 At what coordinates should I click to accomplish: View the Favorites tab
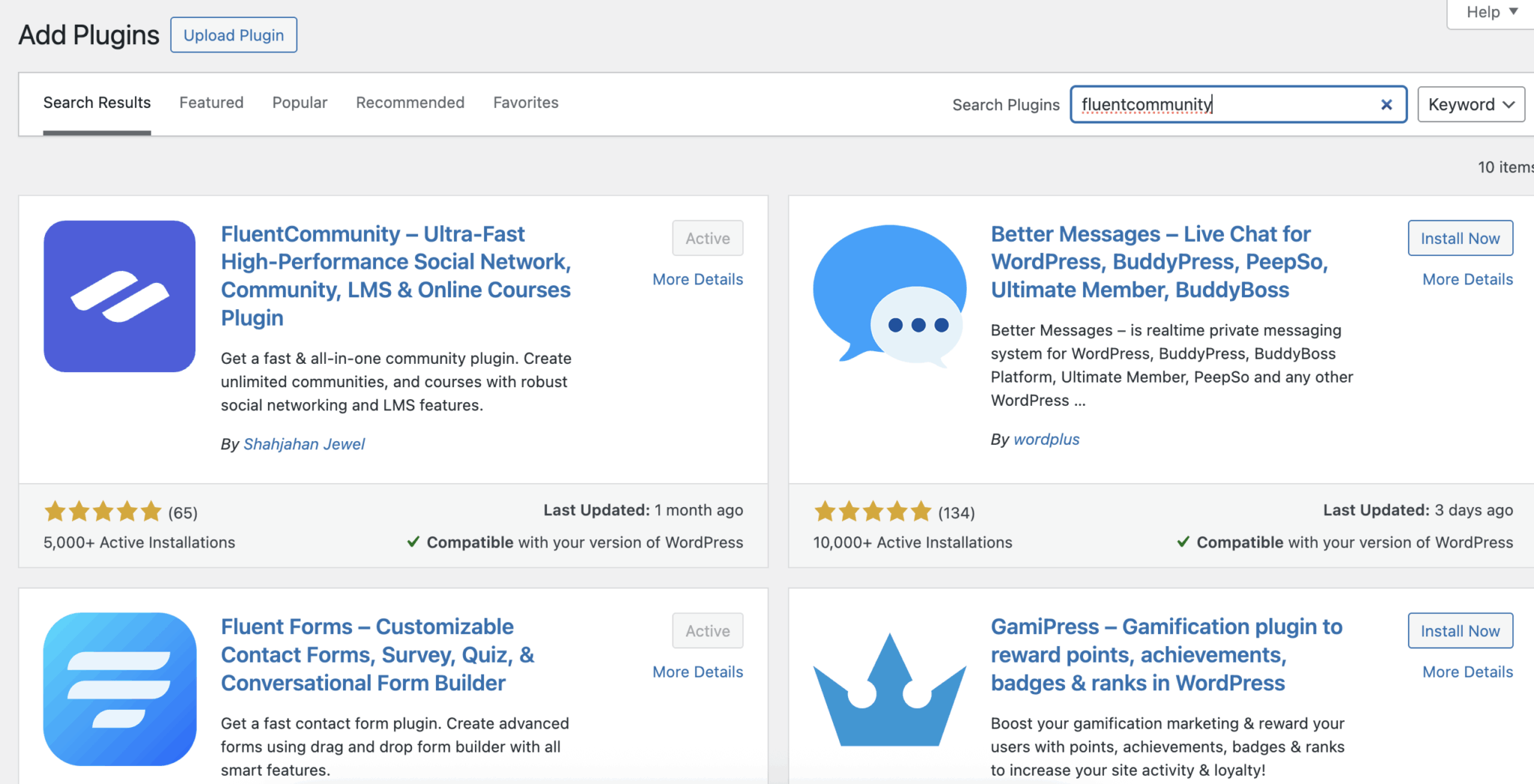click(525, 103)
